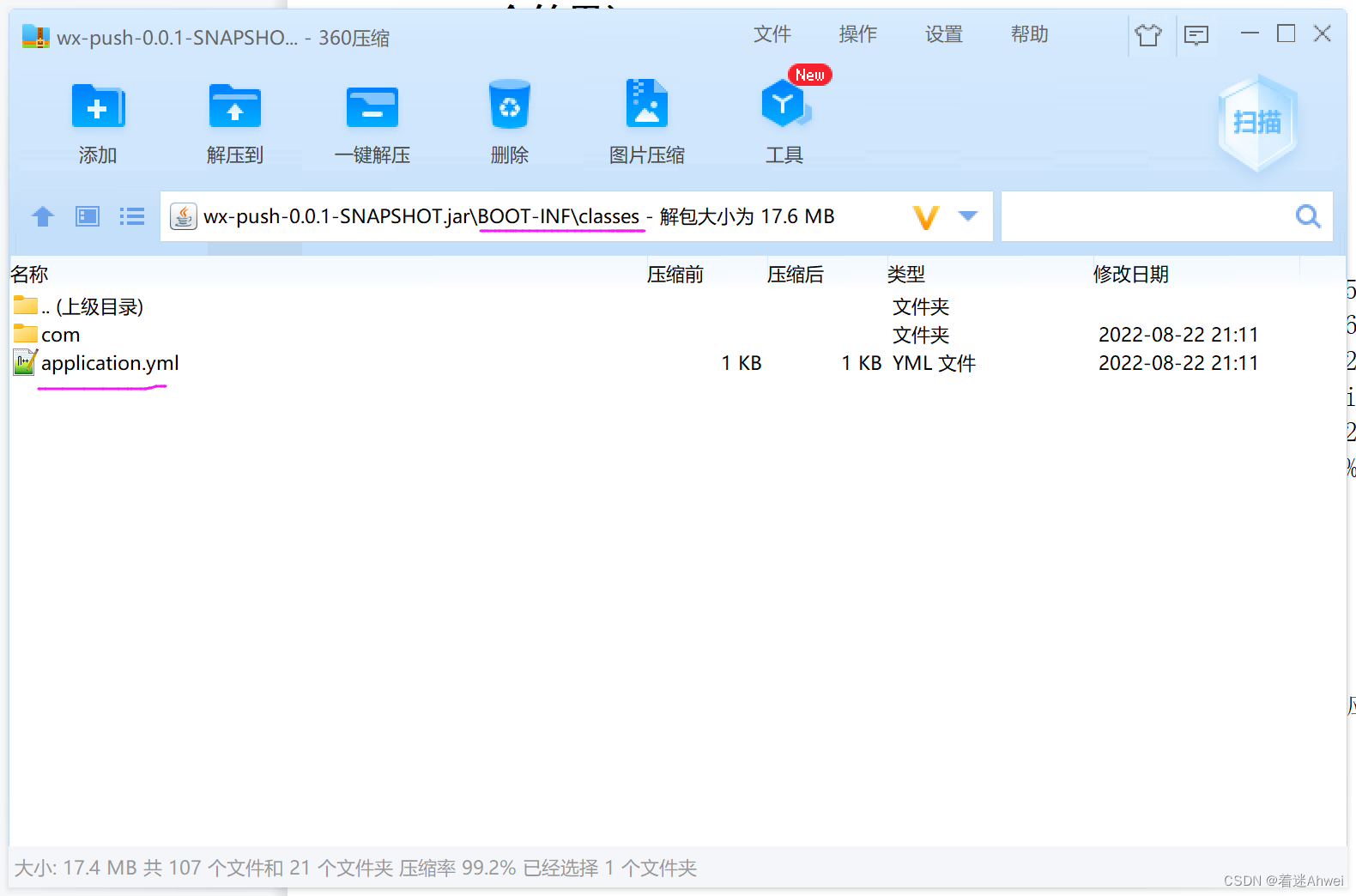
Task: Click the search magnifier icon
Action: click(1308, 216)
